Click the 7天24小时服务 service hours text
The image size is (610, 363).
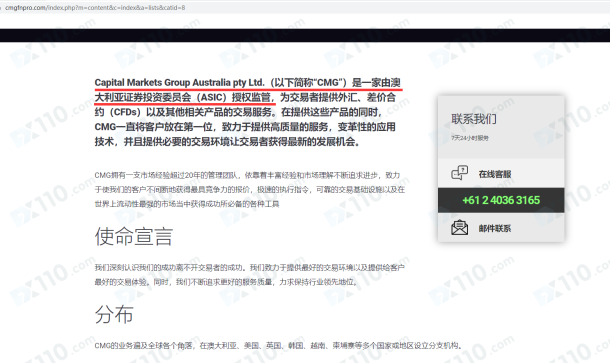pos(470,138)
